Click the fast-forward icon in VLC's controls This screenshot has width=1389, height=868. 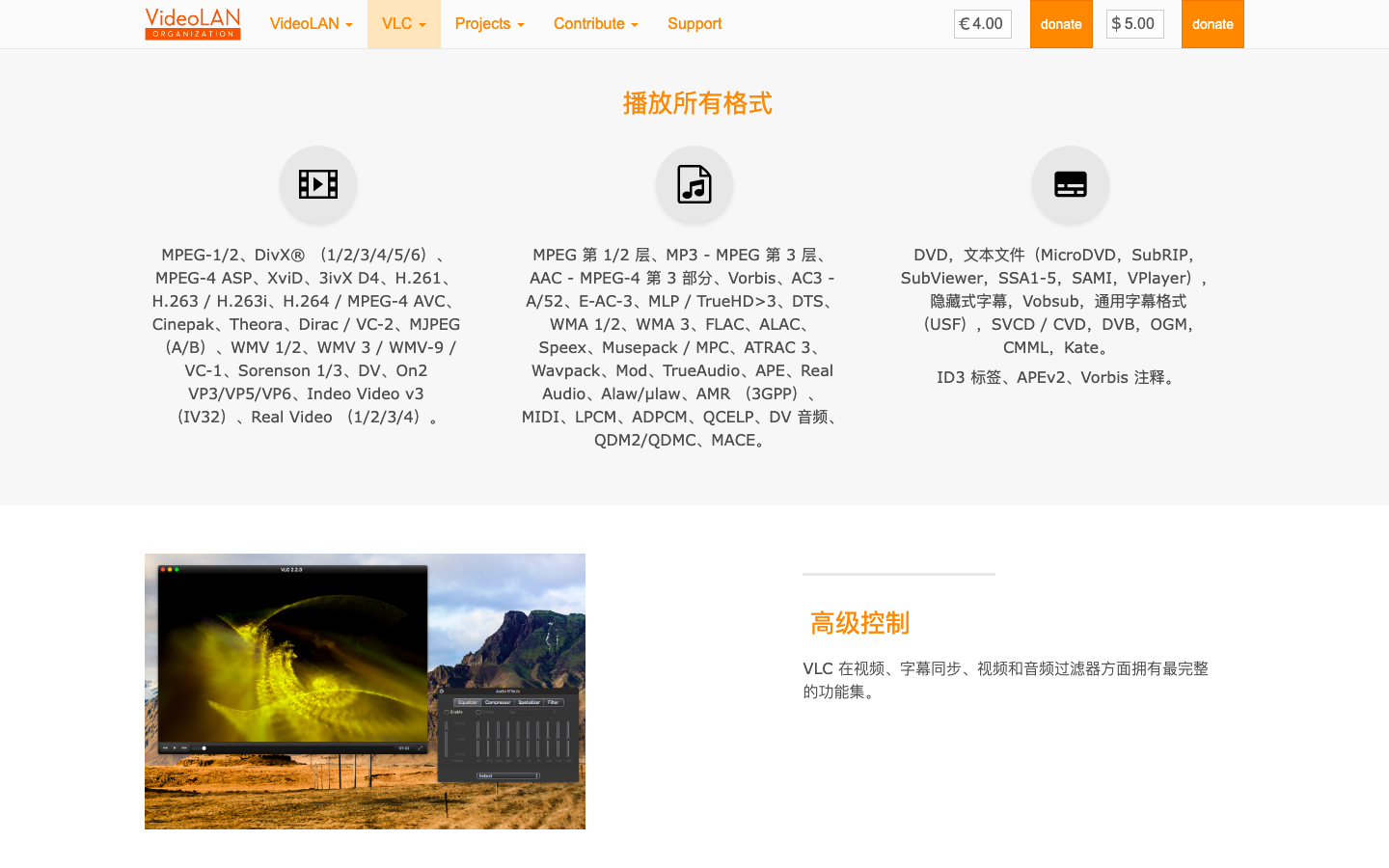coord(183,747)
